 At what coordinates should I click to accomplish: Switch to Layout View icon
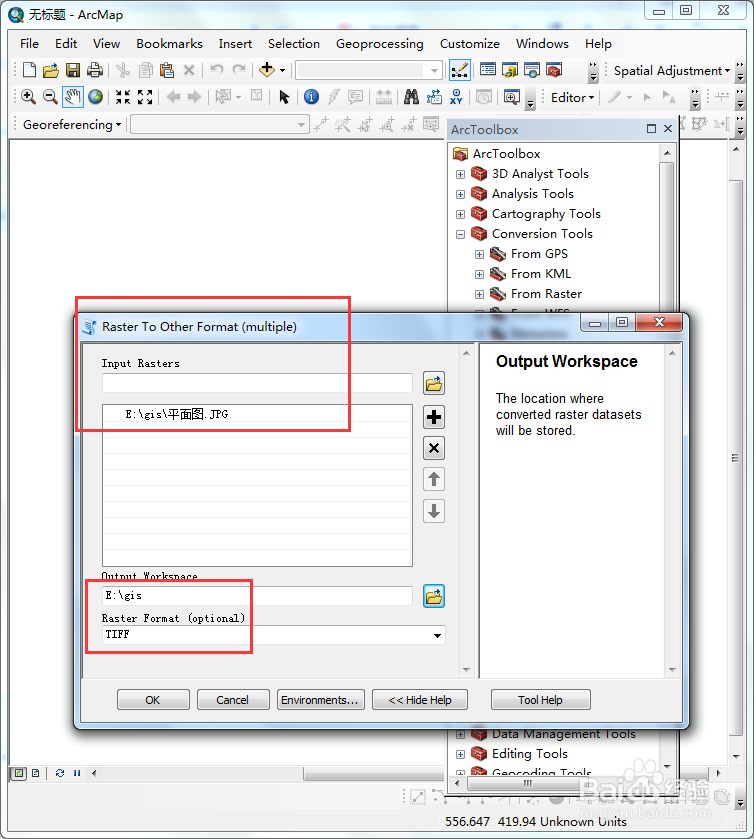pyautogui.click(x=35, y=773)
